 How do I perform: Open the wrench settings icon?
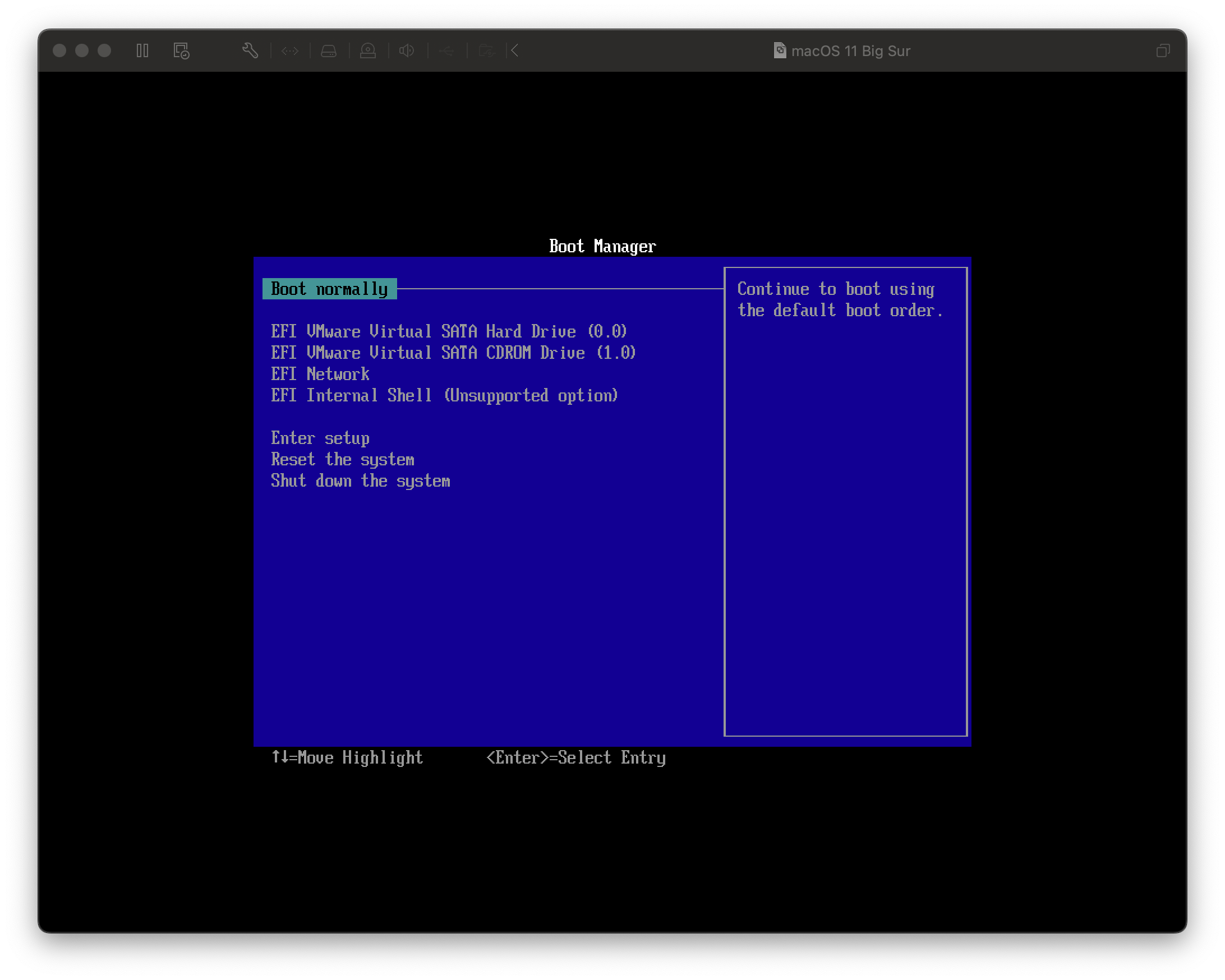pyautogui.click(x=251, y=51)
